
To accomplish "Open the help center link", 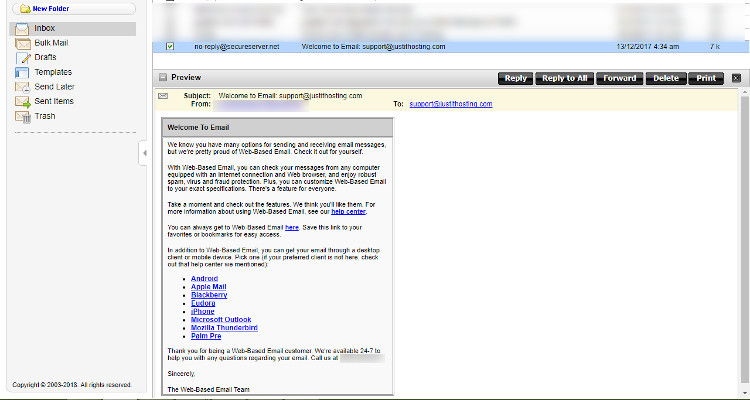I will 349,211.
